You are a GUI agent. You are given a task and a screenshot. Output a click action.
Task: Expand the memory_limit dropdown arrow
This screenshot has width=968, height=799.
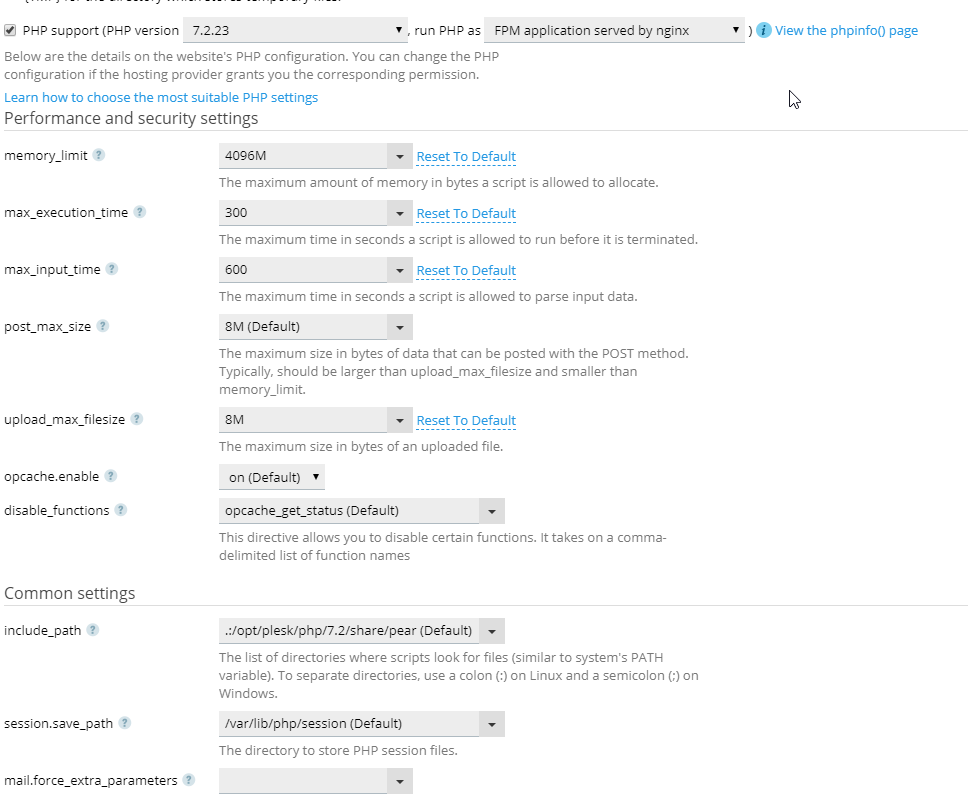(399, 156)
